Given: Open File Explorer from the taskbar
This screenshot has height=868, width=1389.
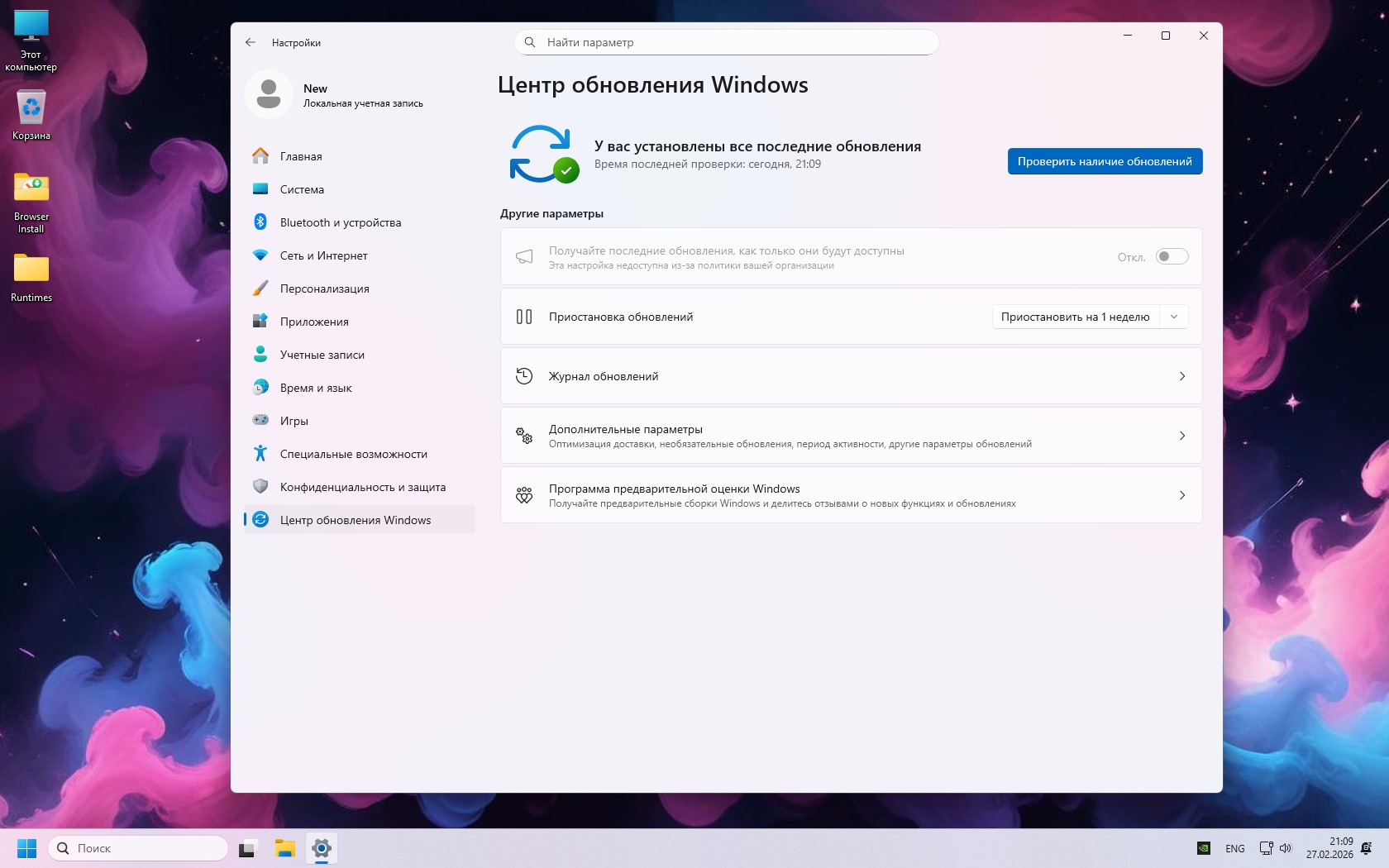Looking at the screenshot, I should pos(285,848).
